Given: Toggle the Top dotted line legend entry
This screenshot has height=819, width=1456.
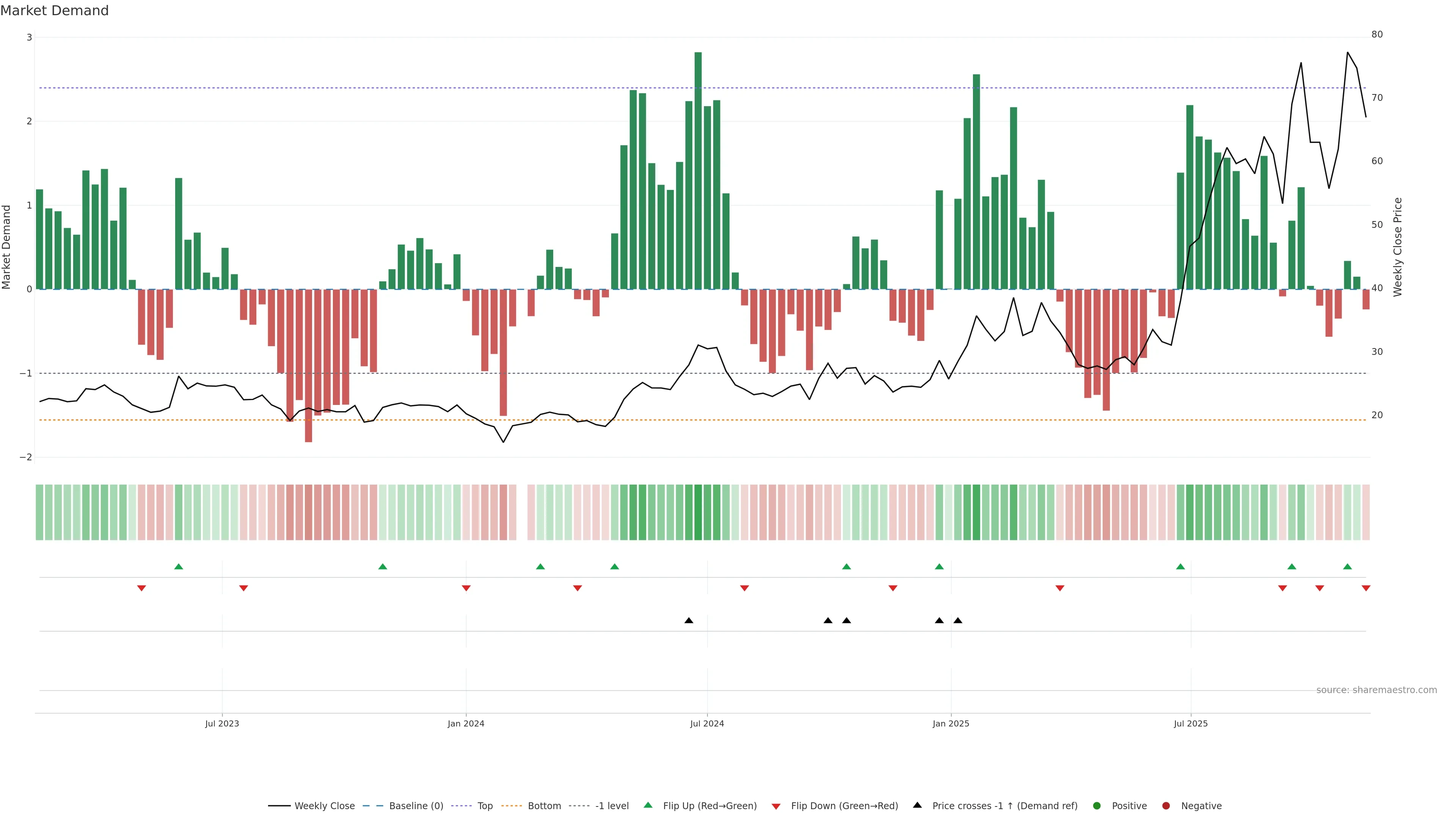Looking at the screenshot, I should coord(485,805).
